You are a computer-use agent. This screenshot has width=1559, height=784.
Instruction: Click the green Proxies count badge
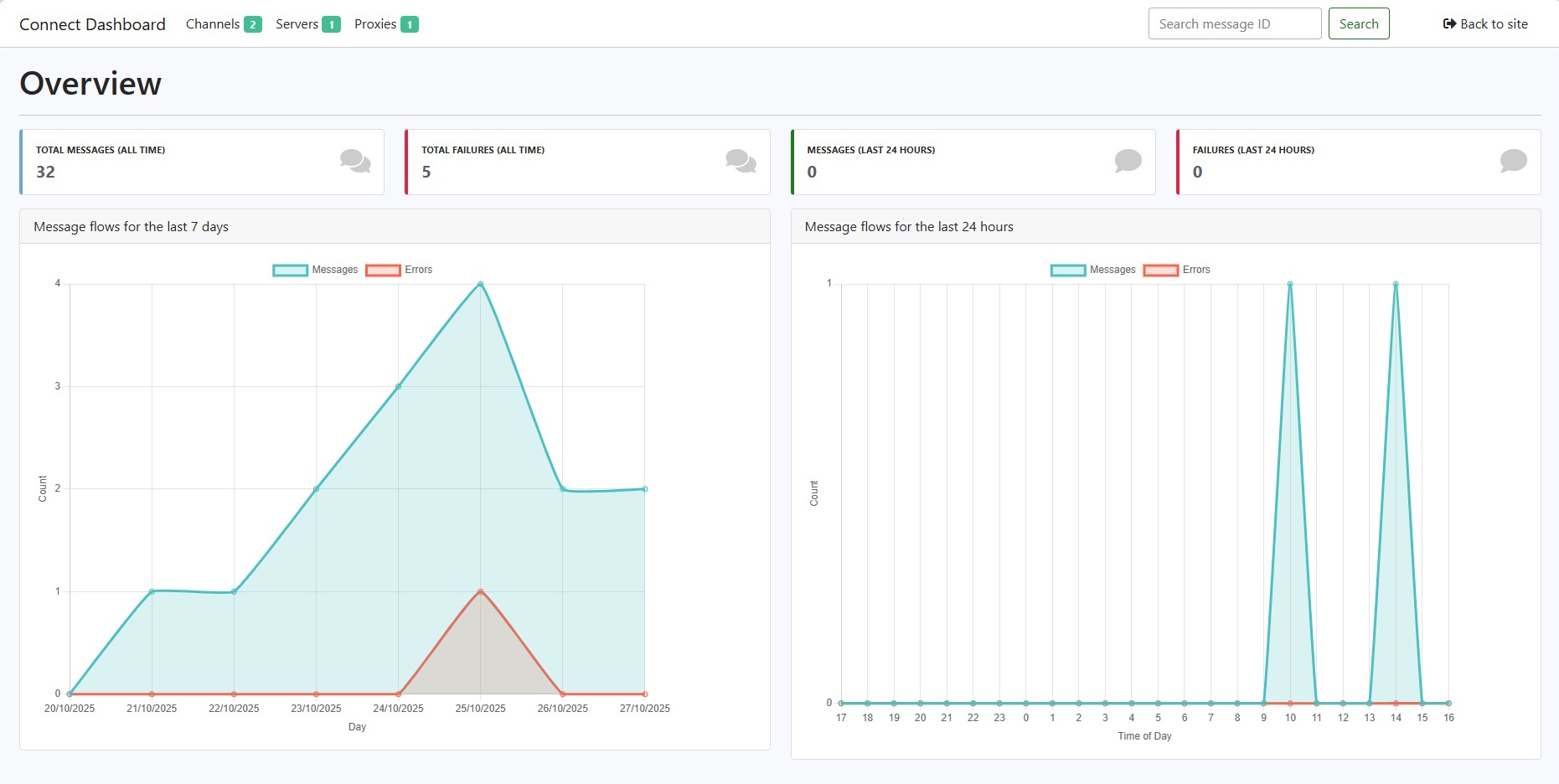pos(410,24)
